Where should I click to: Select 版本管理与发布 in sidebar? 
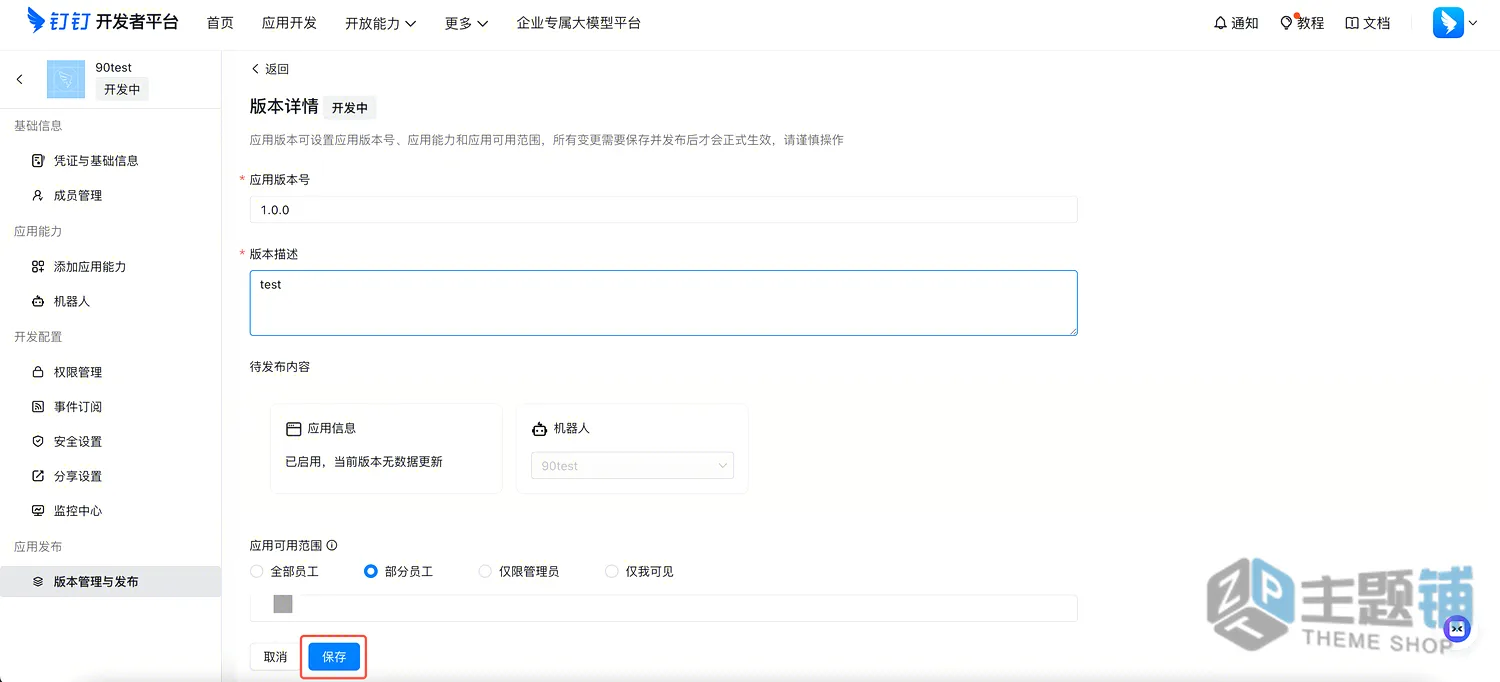(110, 582)
